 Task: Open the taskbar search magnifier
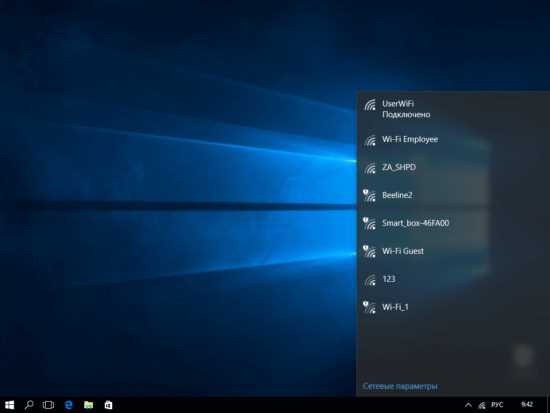click(x=29, y=405)
